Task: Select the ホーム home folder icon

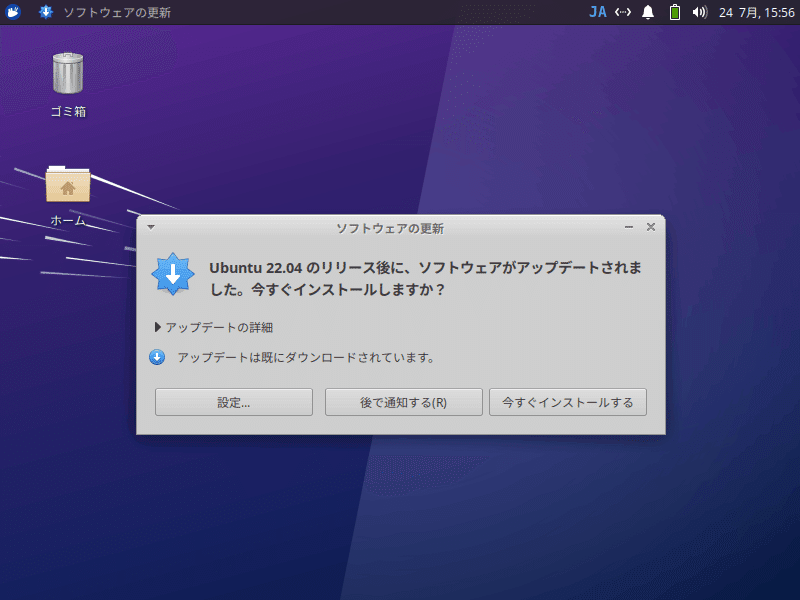Action: click(x=68, y=196)
